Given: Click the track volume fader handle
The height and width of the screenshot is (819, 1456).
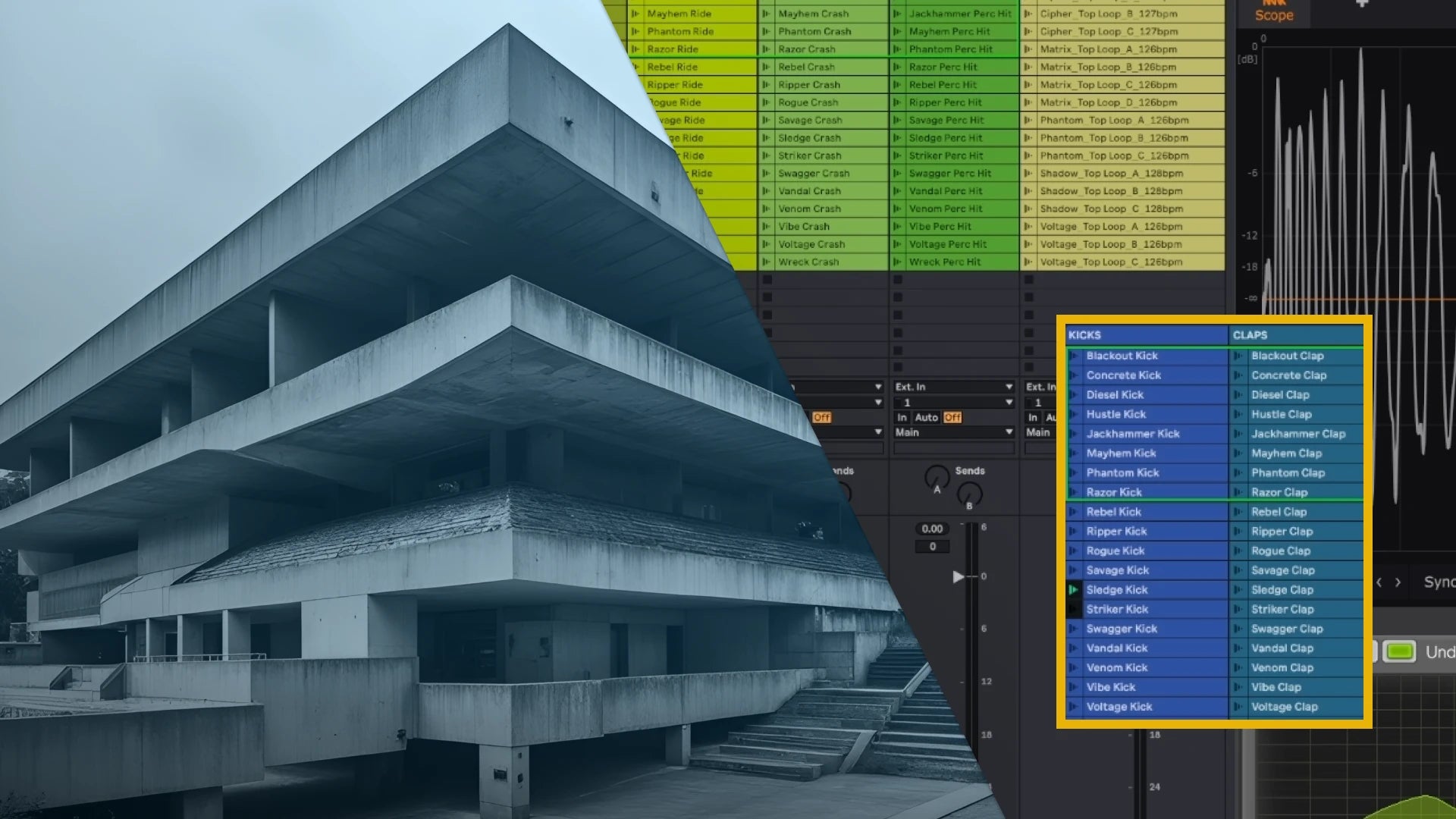Looking at the screenshot, I should tap(959, 577).
